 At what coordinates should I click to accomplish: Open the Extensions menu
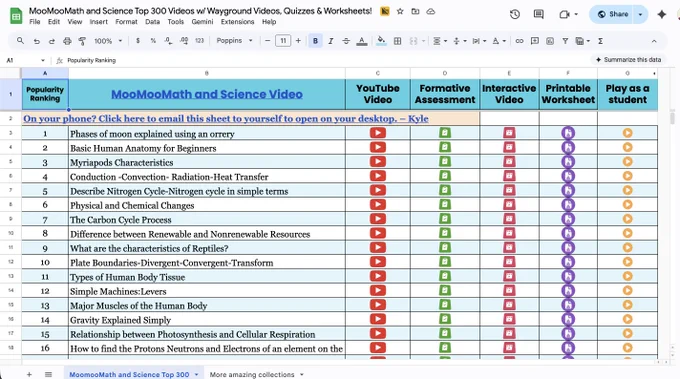pos(237,22)
